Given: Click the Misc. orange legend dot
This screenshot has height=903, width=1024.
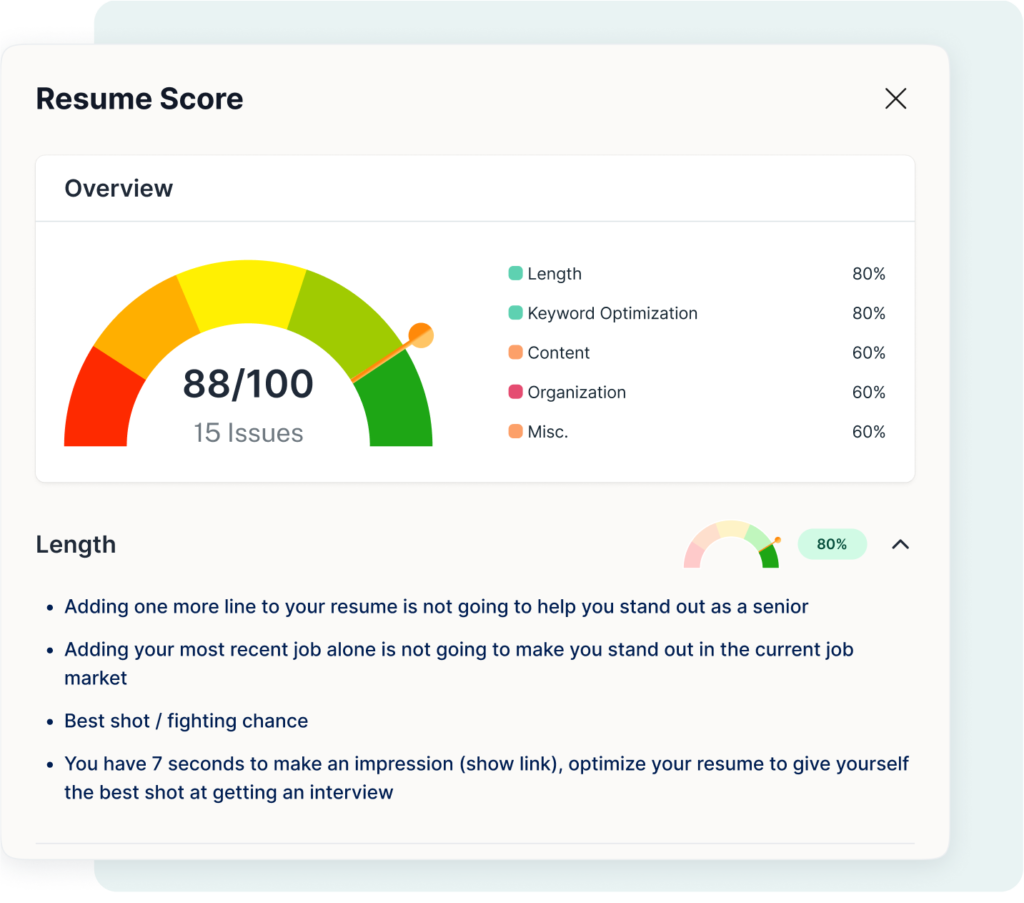Looking at the screenshot, I should (x=515, y=431).
